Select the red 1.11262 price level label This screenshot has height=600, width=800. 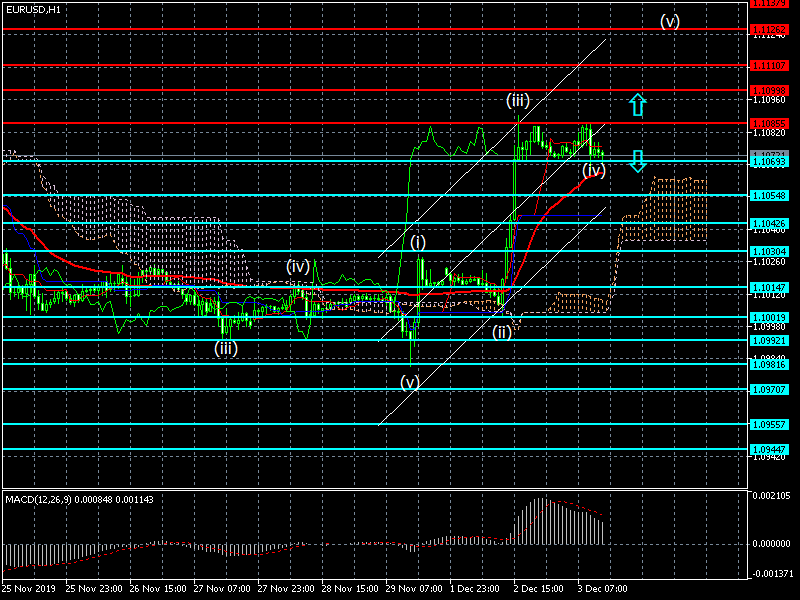pos(769,30)
